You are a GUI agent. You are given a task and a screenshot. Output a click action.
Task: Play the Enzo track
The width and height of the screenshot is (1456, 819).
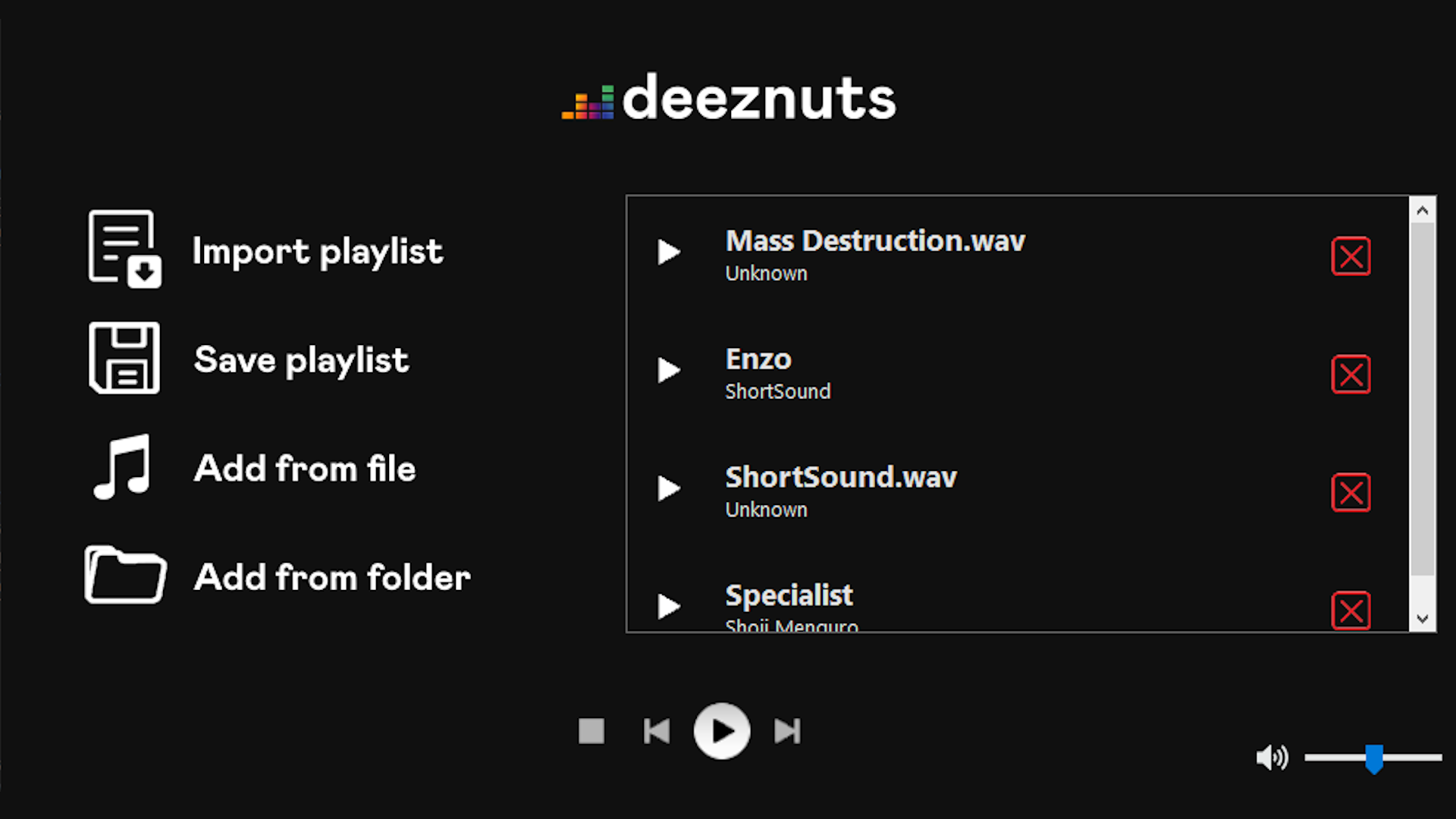coord(668,371)
